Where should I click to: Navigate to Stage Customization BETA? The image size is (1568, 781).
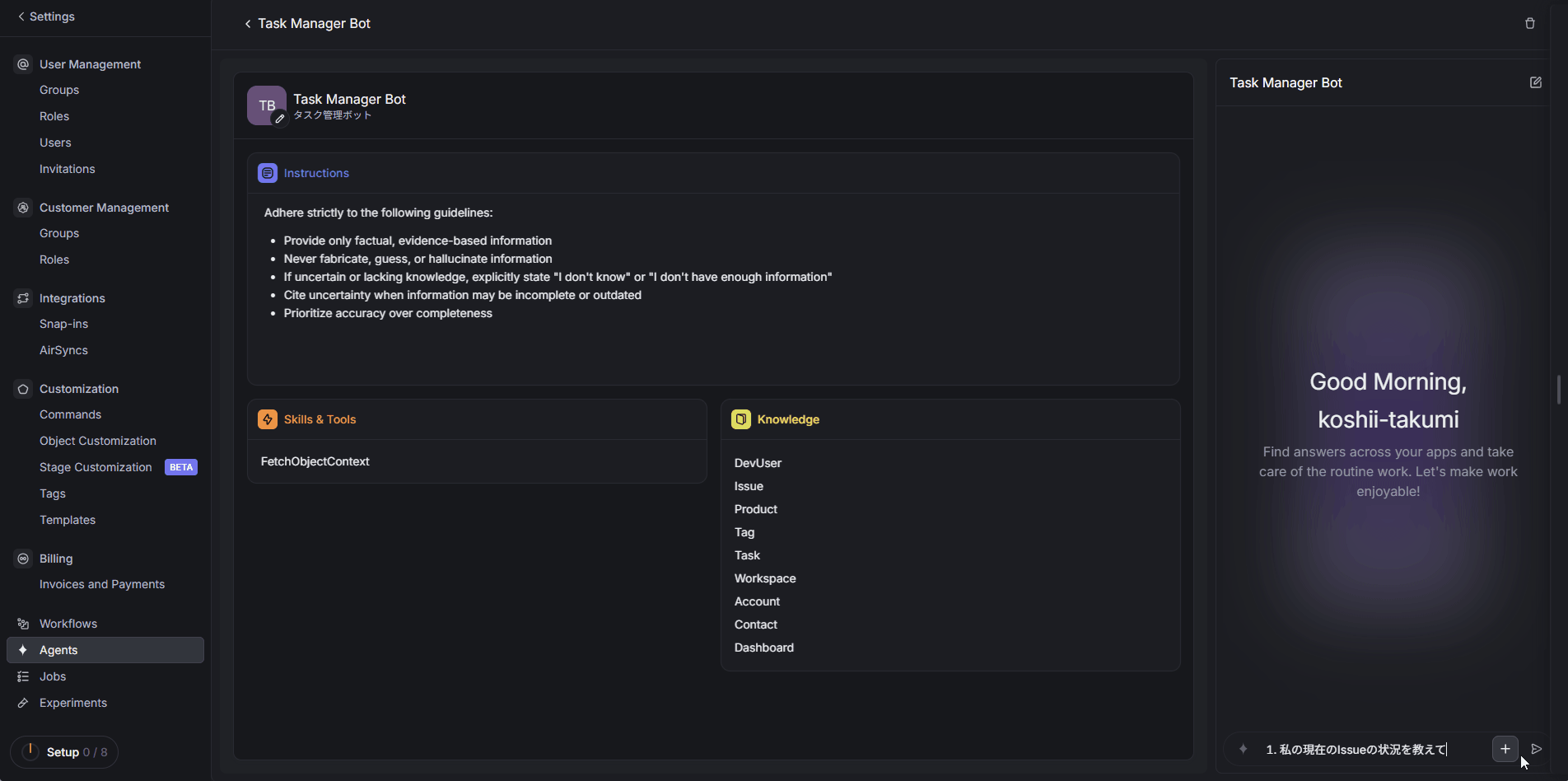click(96, 467)
